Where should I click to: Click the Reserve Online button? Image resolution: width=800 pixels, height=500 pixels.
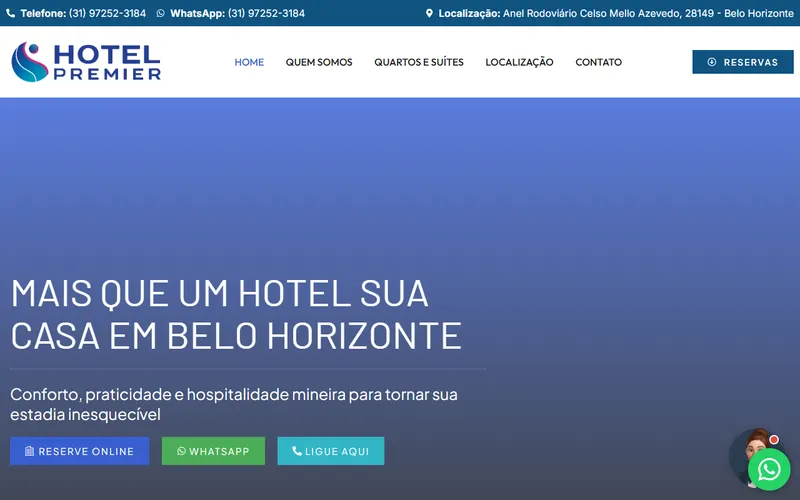[80, 451]
